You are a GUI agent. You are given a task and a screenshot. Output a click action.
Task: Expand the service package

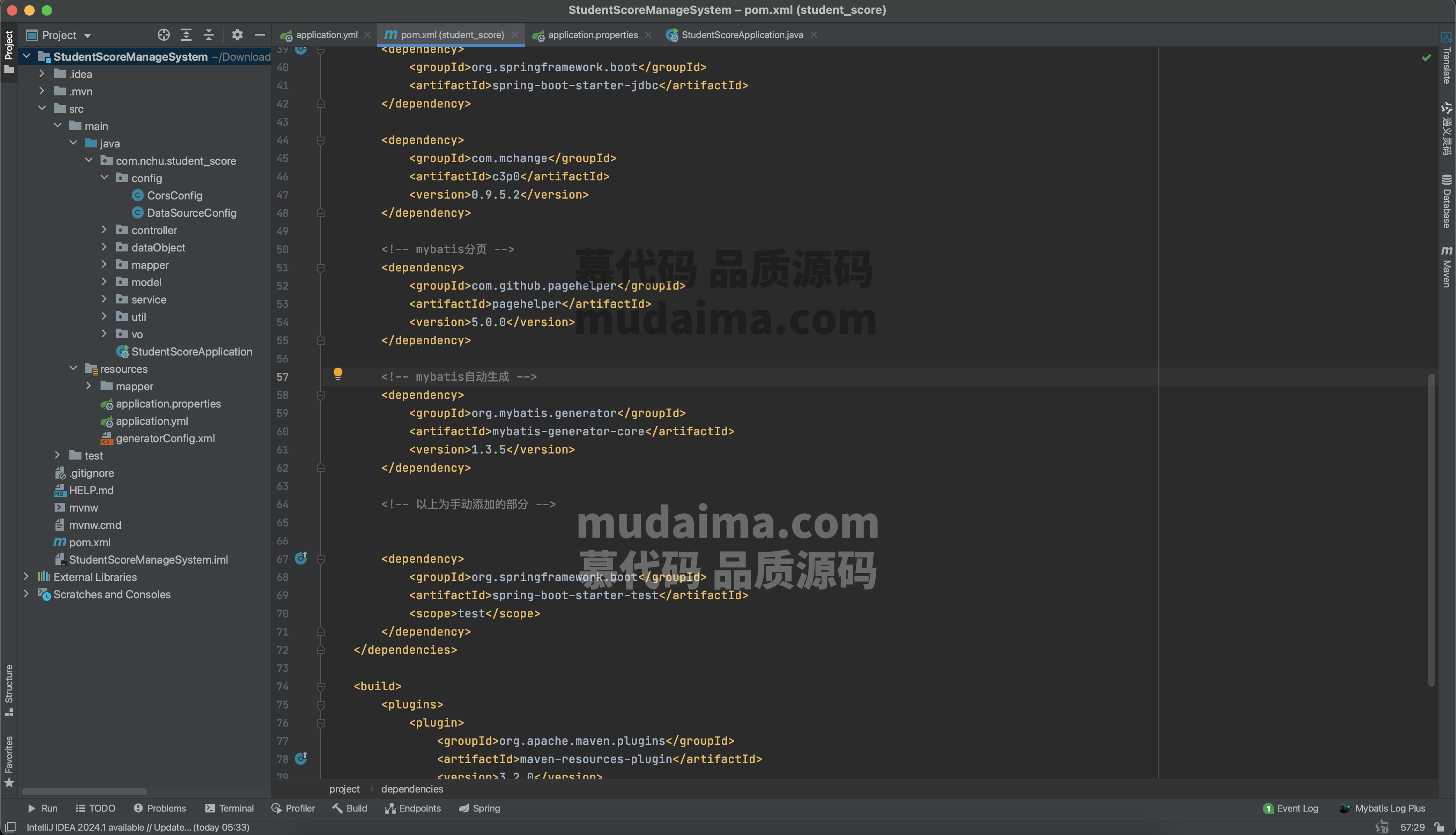pos(104,299)
